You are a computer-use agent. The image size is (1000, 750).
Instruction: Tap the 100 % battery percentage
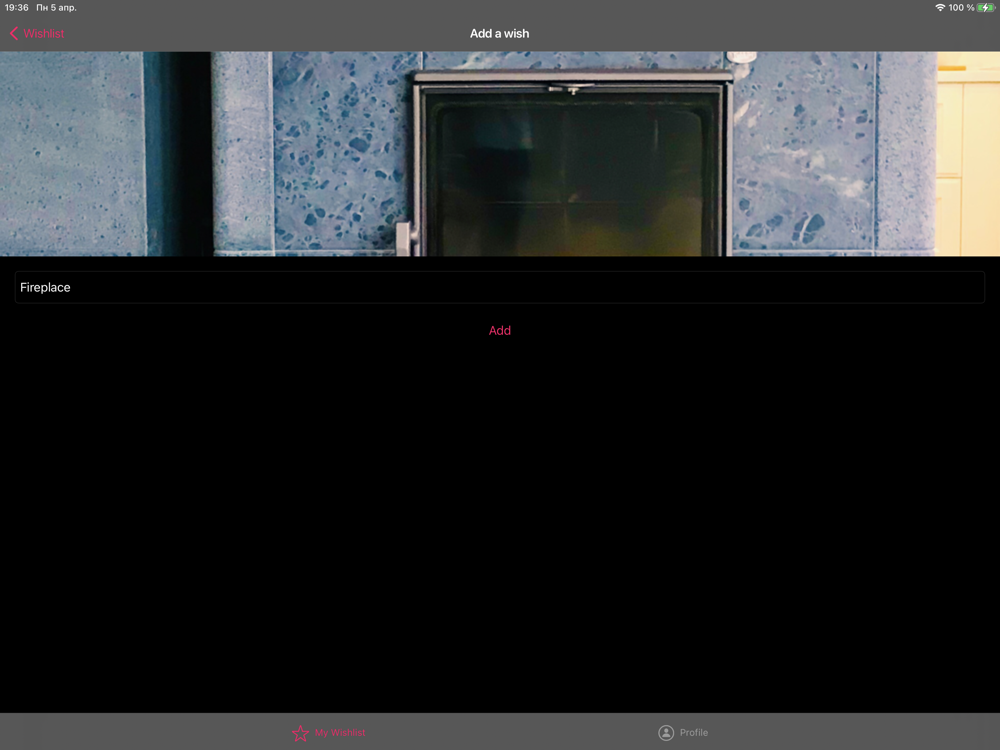(961, 8)
